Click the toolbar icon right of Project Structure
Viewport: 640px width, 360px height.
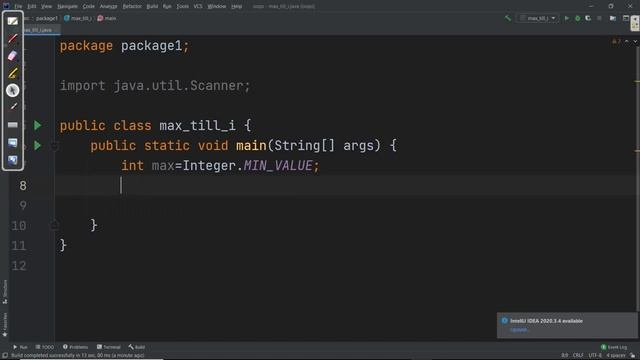pos(626,18)
